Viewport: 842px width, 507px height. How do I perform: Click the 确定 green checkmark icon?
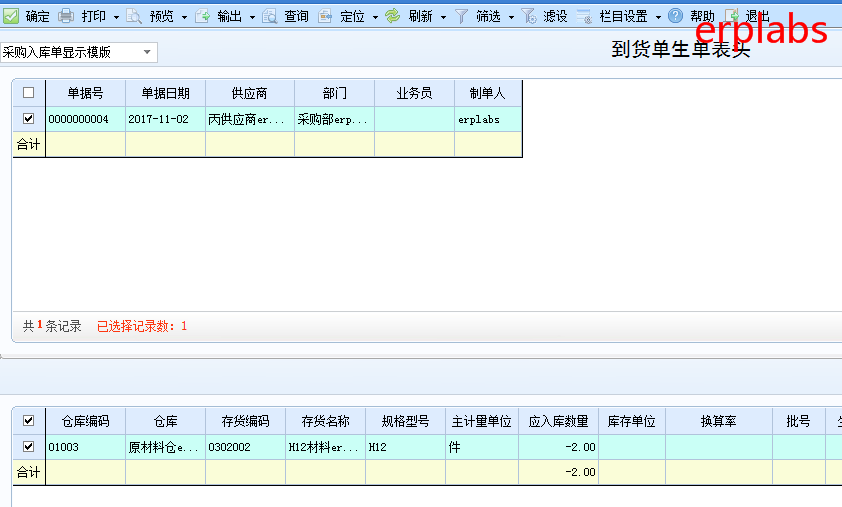[11, 16]
